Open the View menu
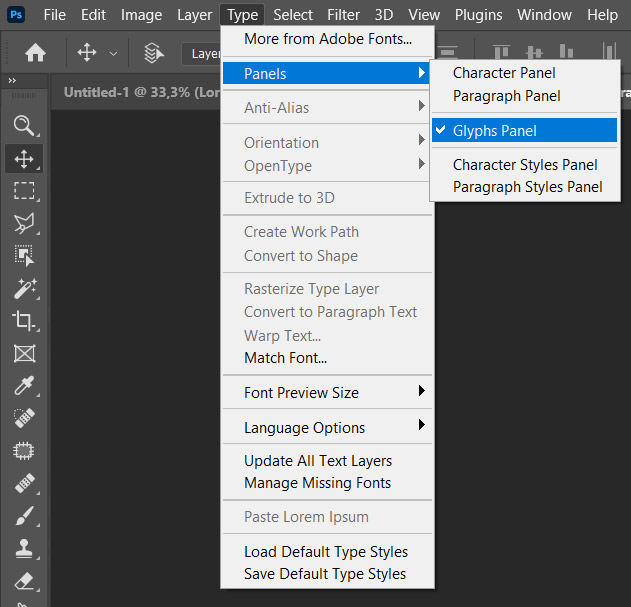Image resolution: width=631 pixels, height=607 pixels. click(424, 15)
